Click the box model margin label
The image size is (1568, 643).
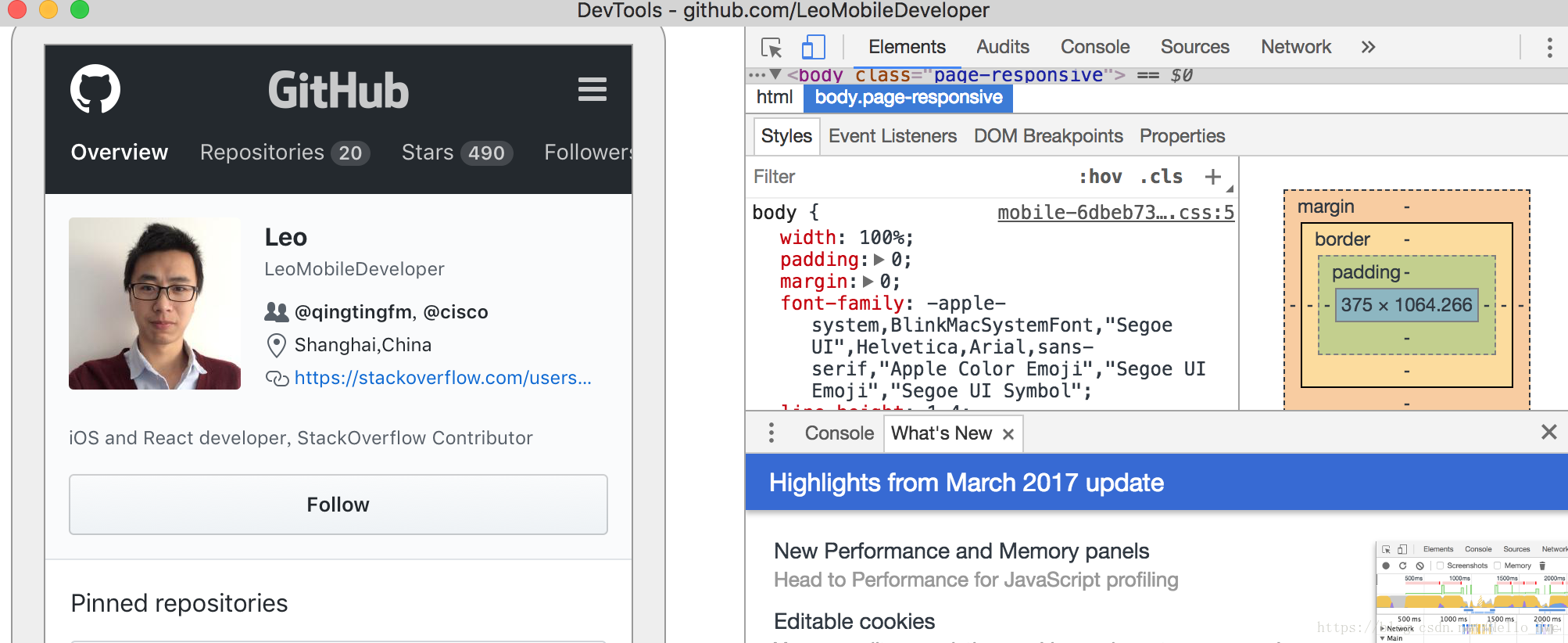pyautogui.click(x=1326, y=207)
